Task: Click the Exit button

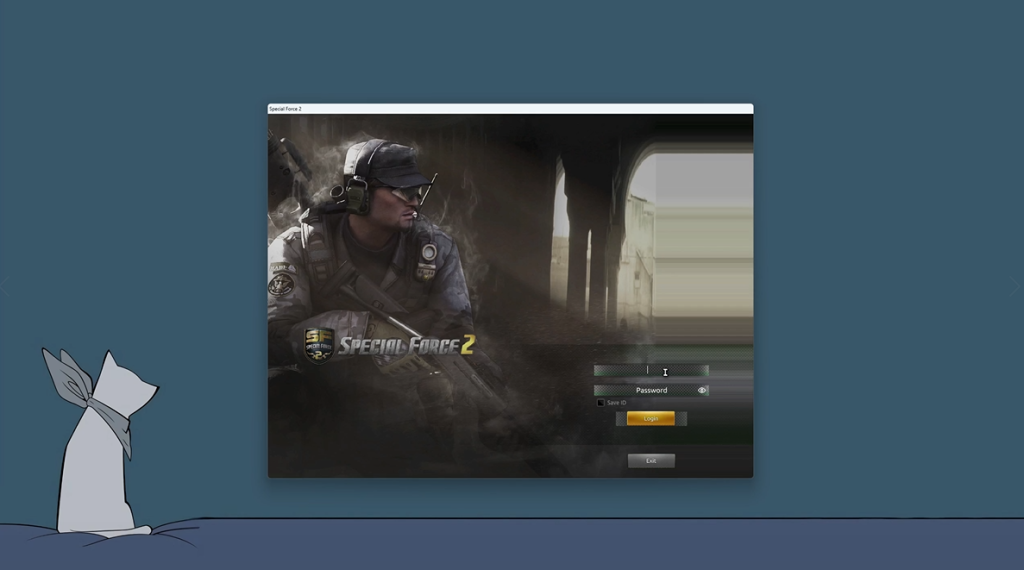Action: tap(651, 461)
